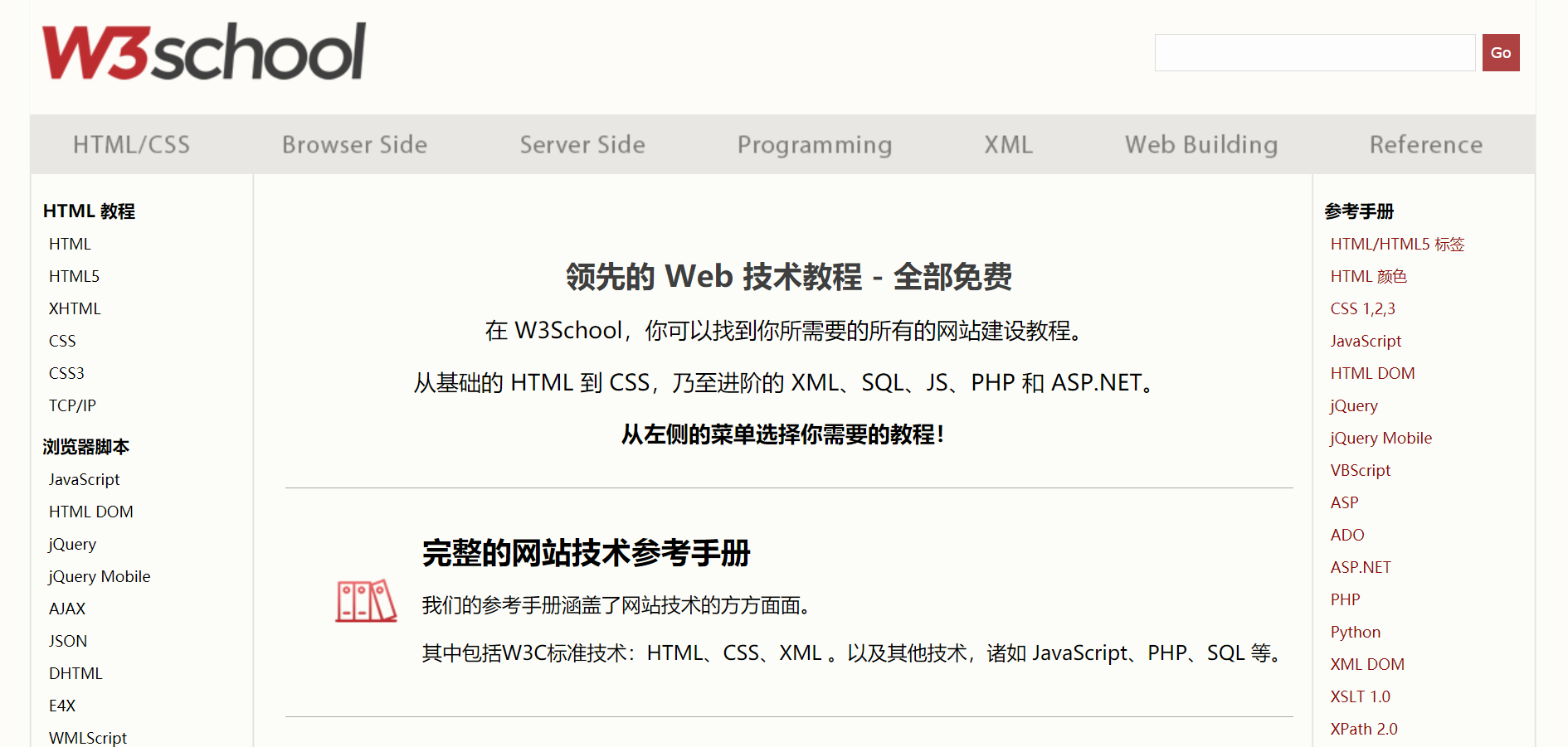
Task: Open Python reference link
Action: 1355,633
